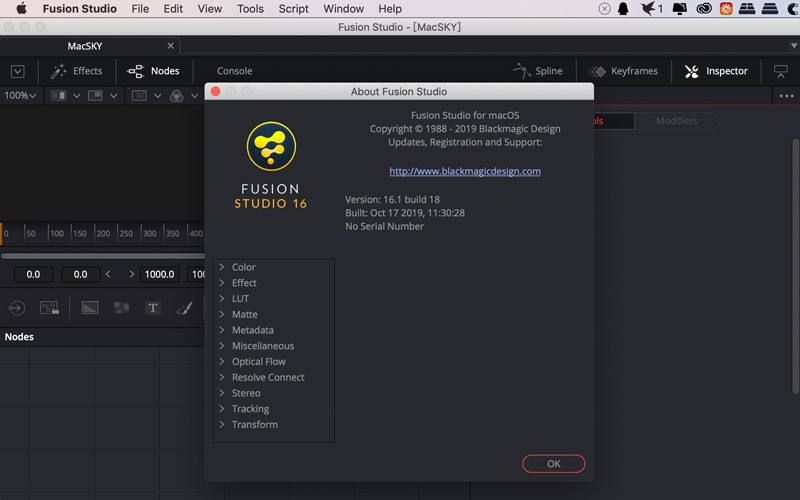Open the Inspector three-dots options menu
The width and height of the screenshot is (800, 500).
[786, 95]
